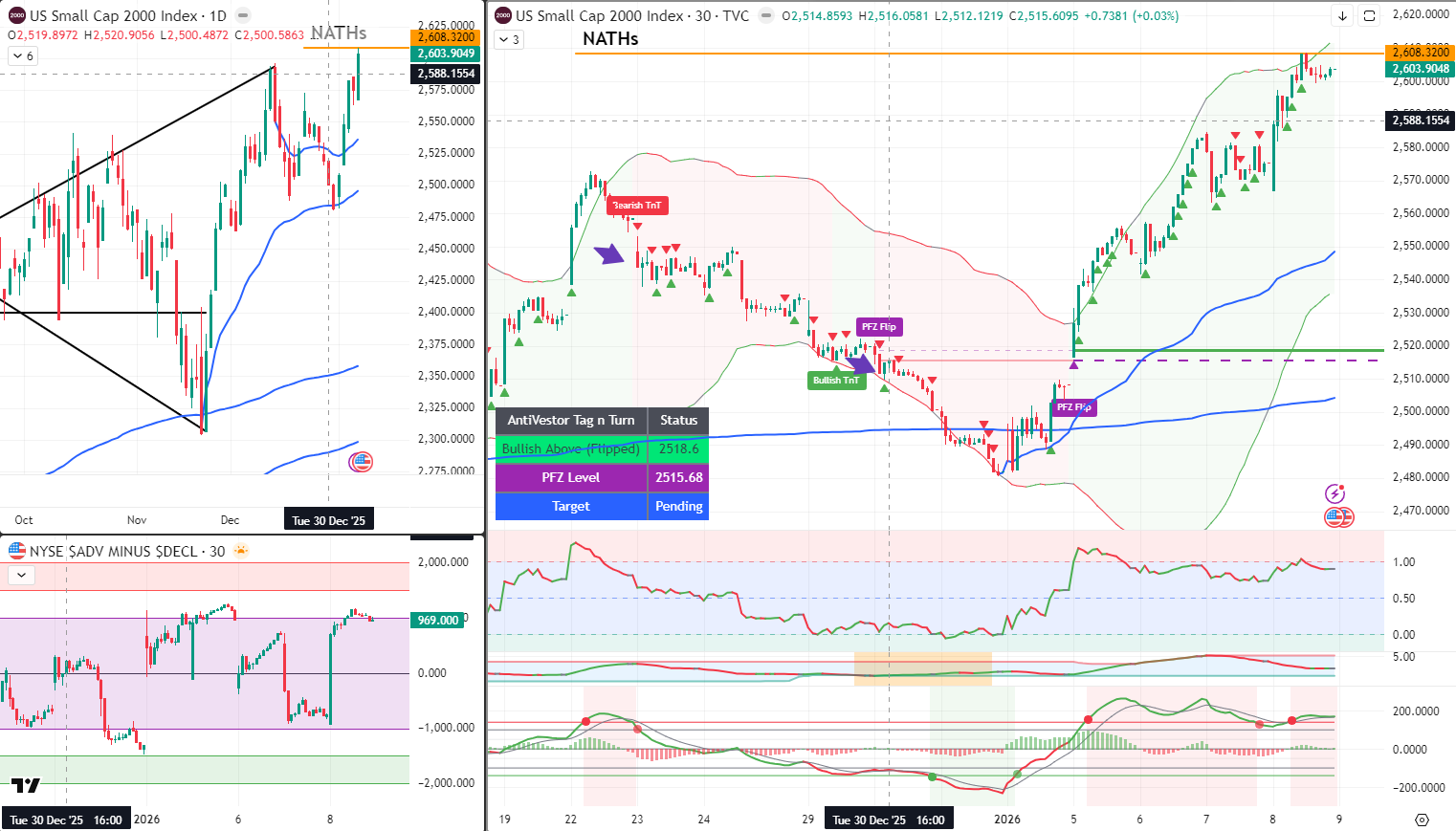The width and height of the screenshot is (1456, 831).
Task: Click the market status icon beside the daily chart title
Action: [243, 16]
